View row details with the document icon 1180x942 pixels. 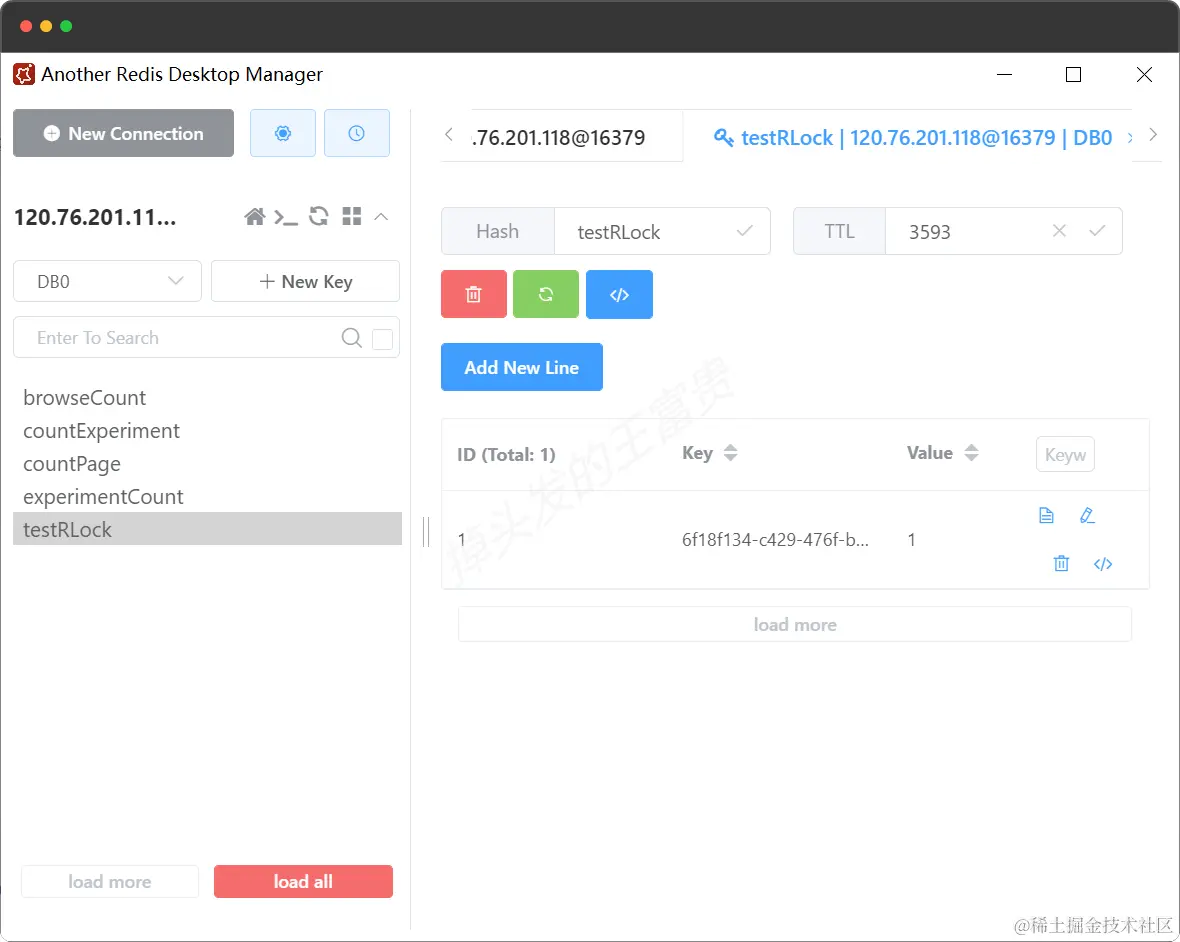pyautogui.click(x=1046, y=515)
